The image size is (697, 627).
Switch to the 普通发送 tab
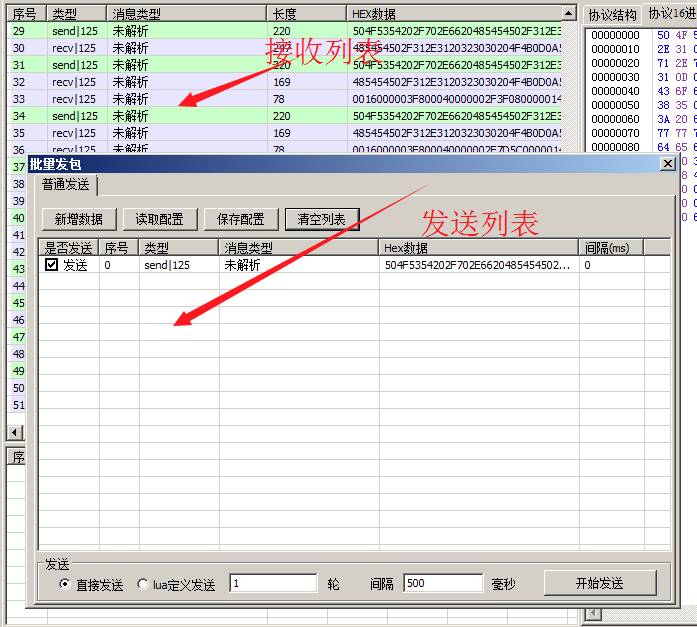coord(66,184)
